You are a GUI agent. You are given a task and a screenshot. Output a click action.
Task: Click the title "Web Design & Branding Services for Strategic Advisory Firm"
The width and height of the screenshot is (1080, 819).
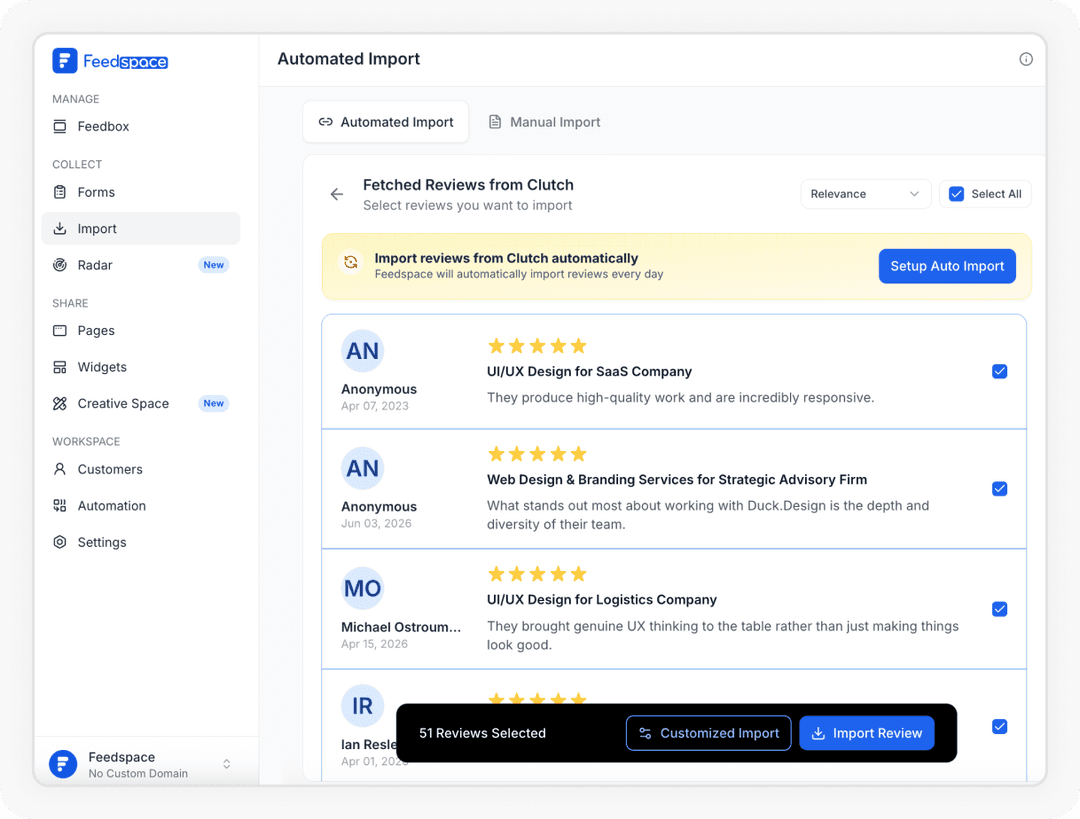click(x=676, y=479)
